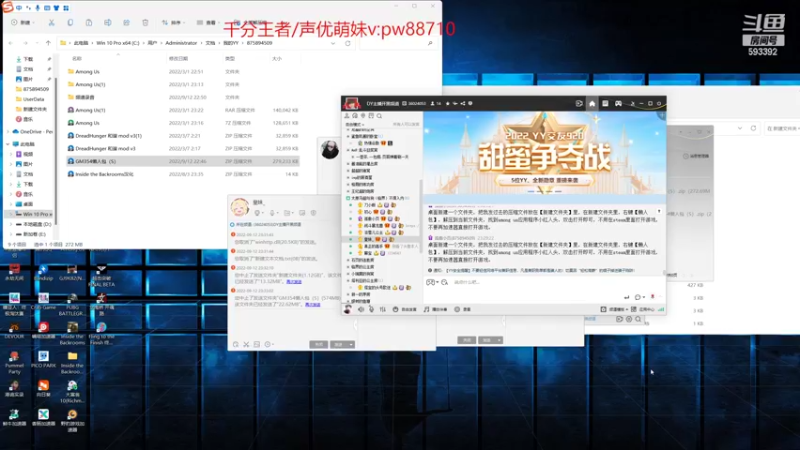Click Administrator in the address breadcrumb
Image resolution: width=800 pixels, height=450 pixels.
point(181,43)
